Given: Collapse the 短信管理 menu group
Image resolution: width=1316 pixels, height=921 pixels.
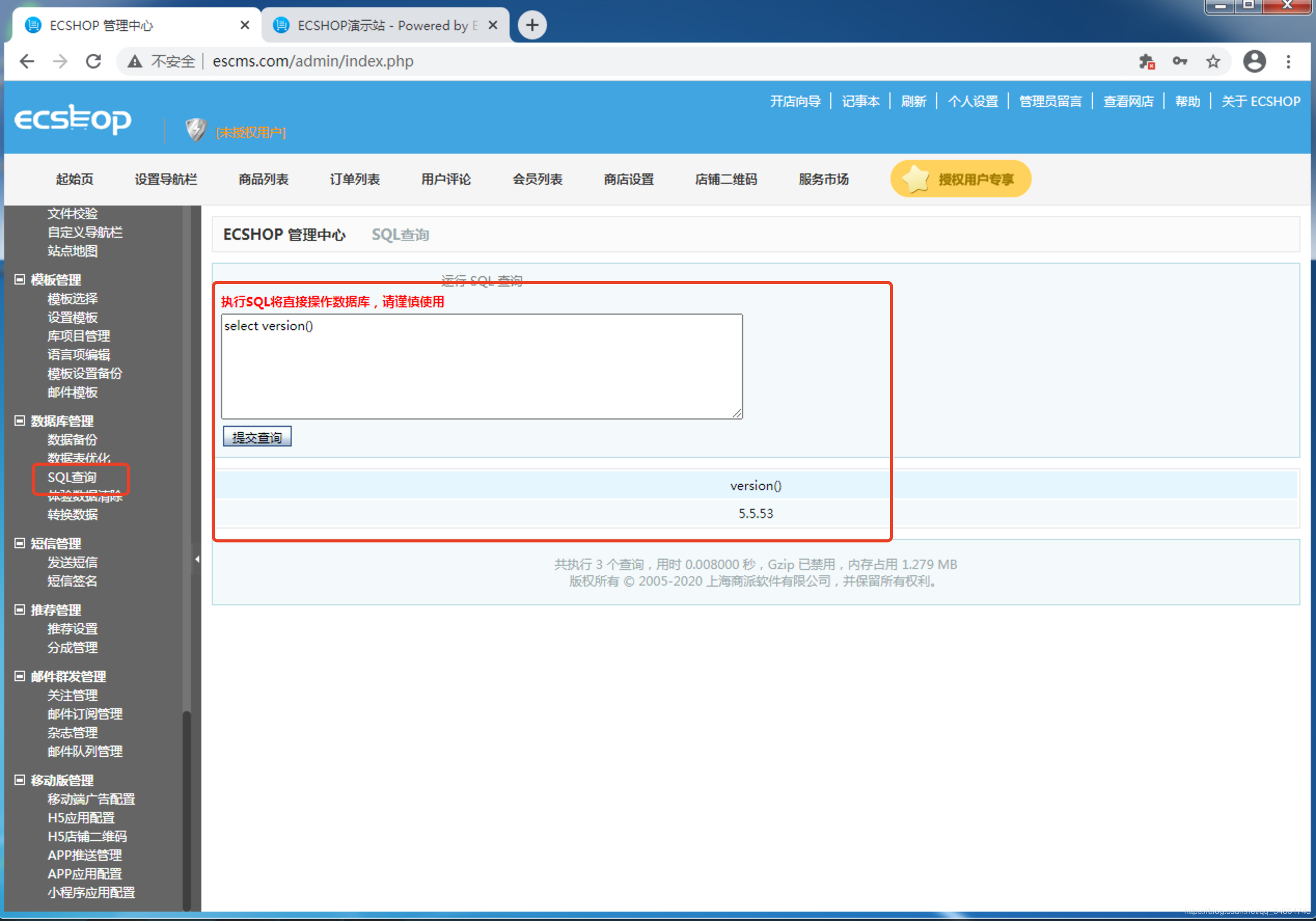Looking at the screenshot, I should point(20,543).
